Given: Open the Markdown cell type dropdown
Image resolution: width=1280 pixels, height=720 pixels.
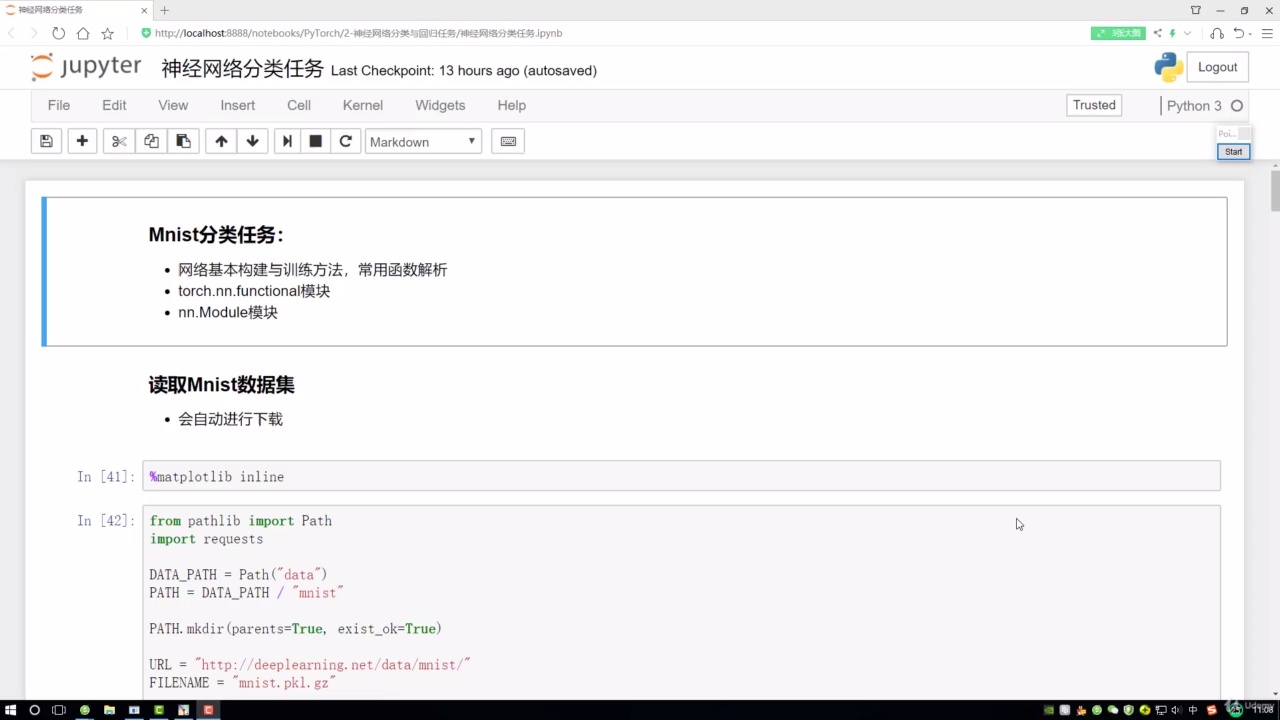Looking at the screenshot, I should 422,141.
